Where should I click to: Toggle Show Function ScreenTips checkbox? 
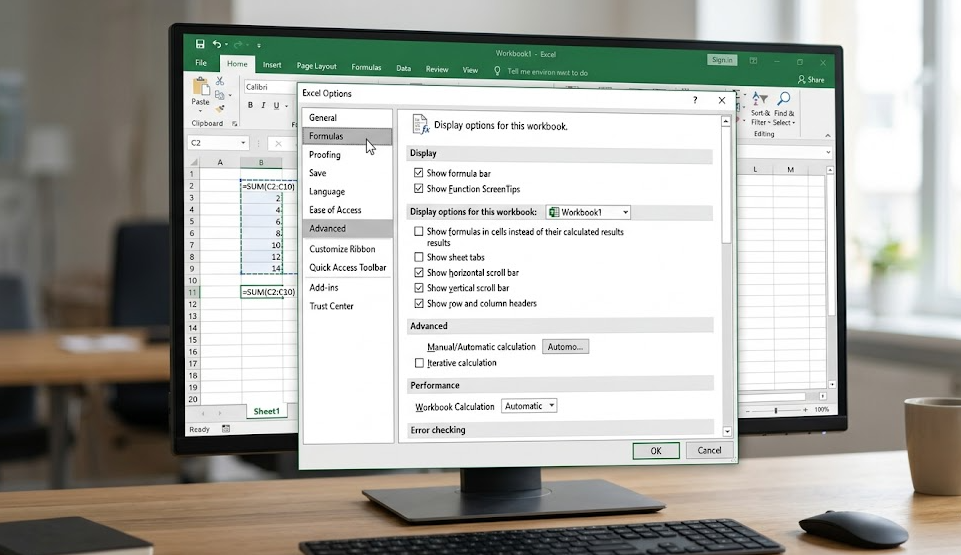[419, 189]
